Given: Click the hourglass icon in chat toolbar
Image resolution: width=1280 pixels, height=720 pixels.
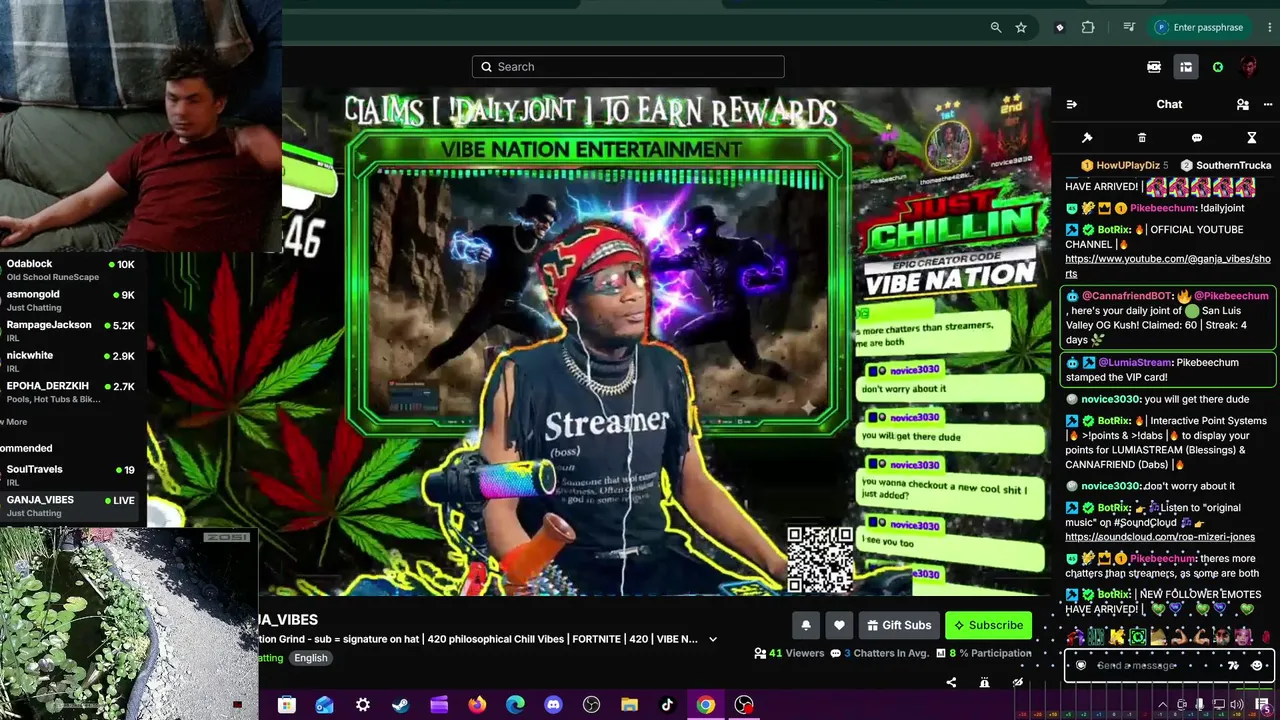Looking at the screenshot, I should 1251,138.
